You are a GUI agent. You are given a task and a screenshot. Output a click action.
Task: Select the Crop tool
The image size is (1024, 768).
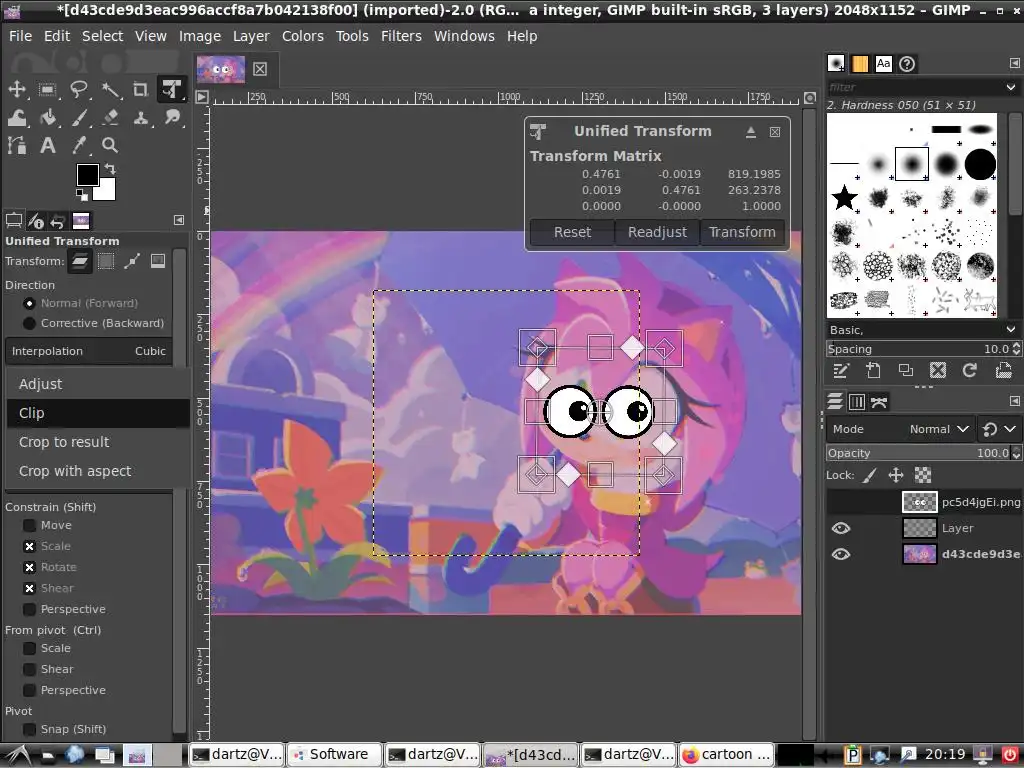pos(140,89)
